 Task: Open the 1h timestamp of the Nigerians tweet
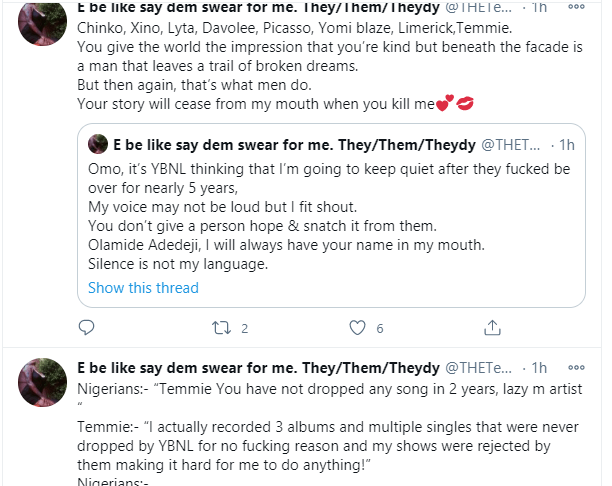(x=541, y=369)
